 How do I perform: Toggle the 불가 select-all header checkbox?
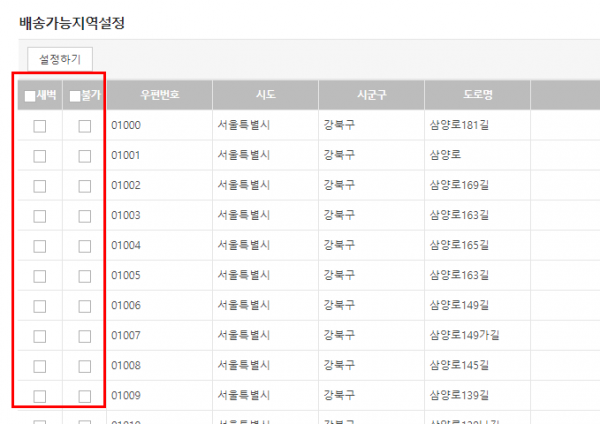point(75,97)
